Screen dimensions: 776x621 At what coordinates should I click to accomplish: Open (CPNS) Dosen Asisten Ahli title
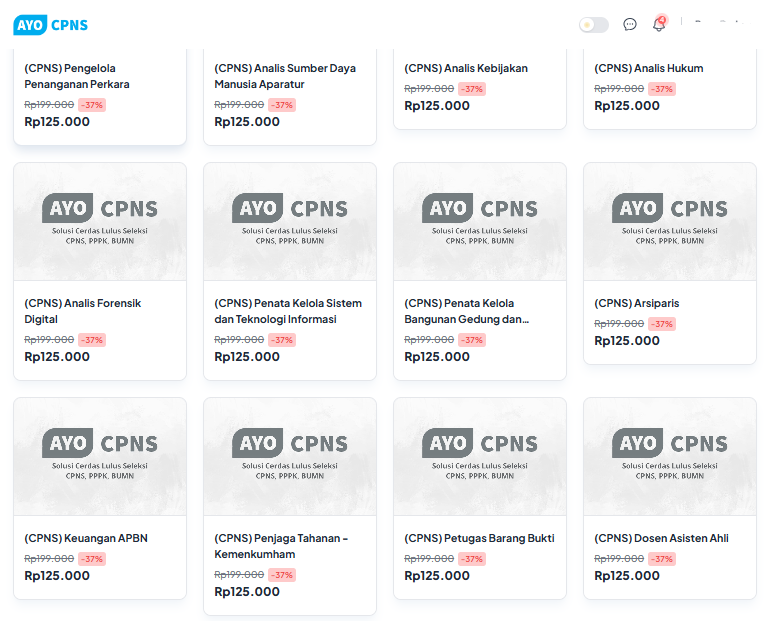(x=661, y=538)
